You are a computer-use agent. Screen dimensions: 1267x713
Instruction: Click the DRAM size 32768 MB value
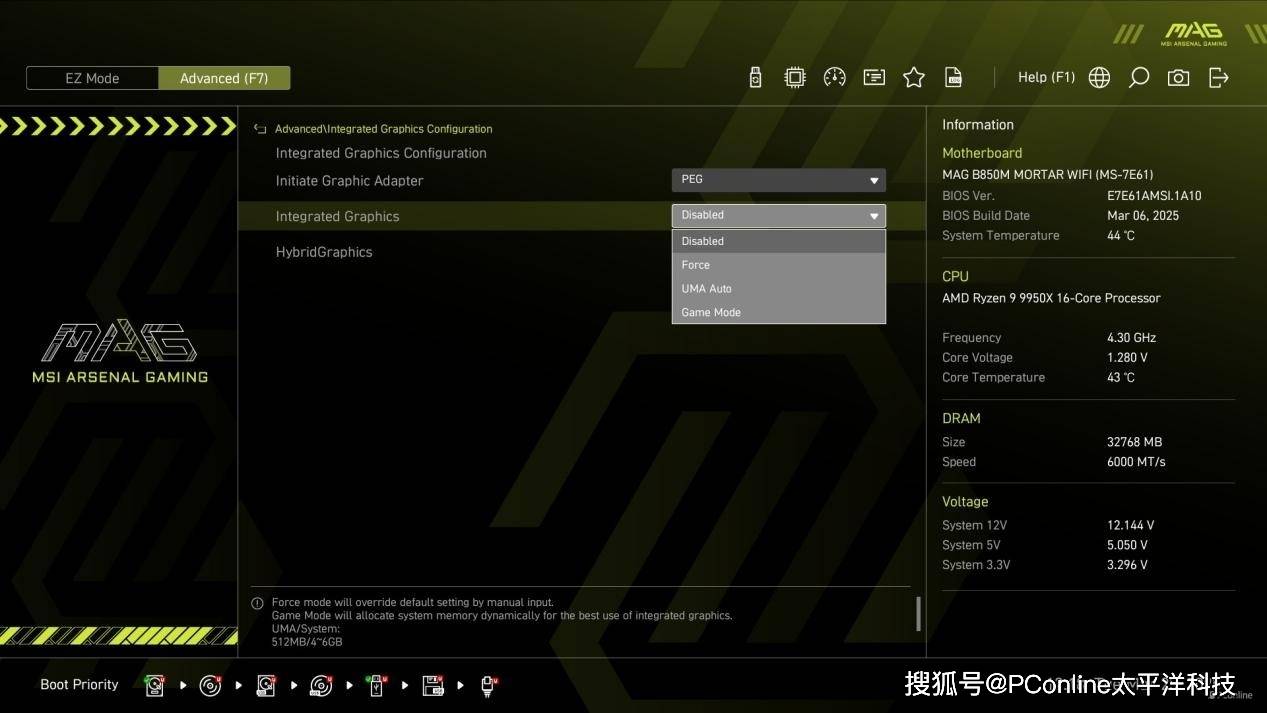tap(1134, 442)
